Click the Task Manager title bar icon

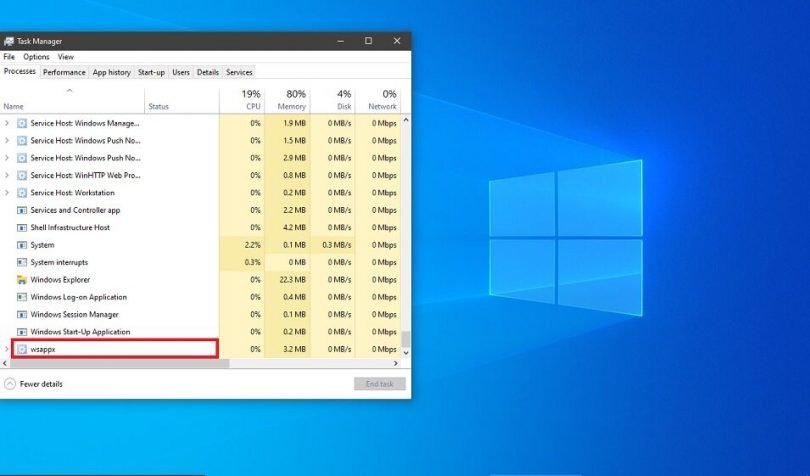(x=9, y=41)
